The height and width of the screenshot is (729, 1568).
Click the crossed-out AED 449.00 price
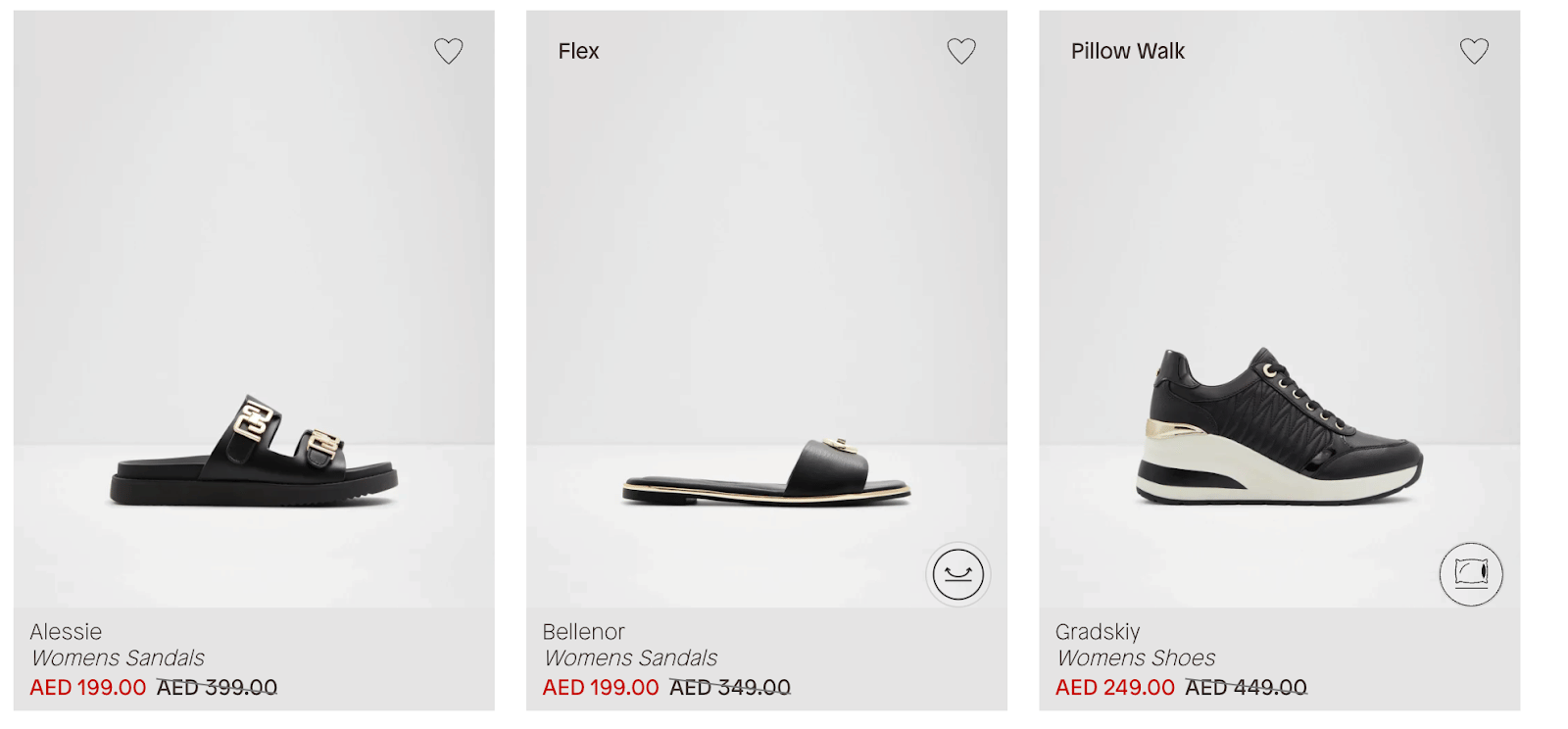point(1246,688)
